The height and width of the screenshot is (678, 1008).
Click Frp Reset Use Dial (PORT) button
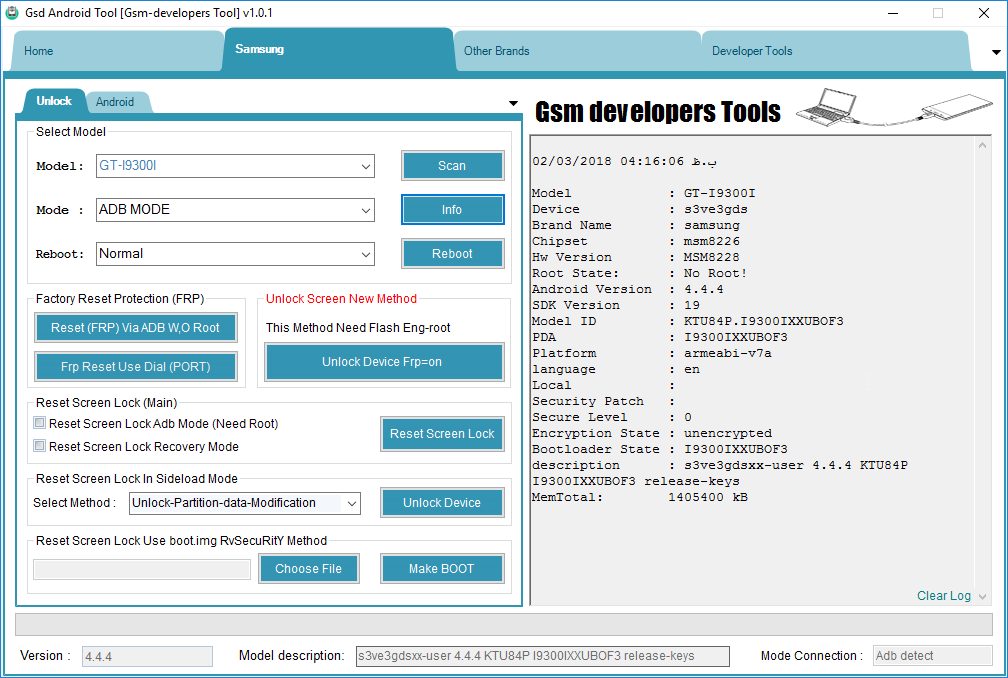136,367
